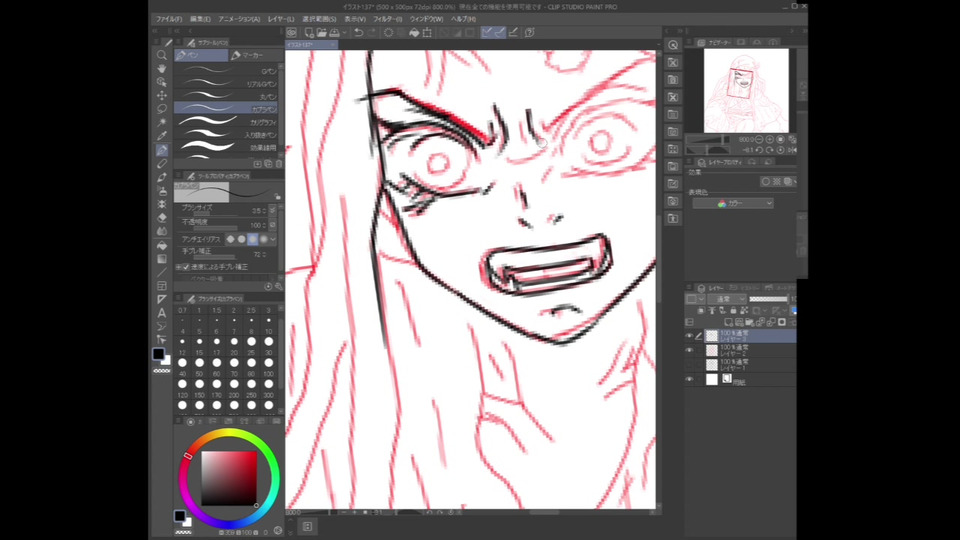Click the top Quick Access panel icon
Screen dimensions: 960x540
[673, 45]
